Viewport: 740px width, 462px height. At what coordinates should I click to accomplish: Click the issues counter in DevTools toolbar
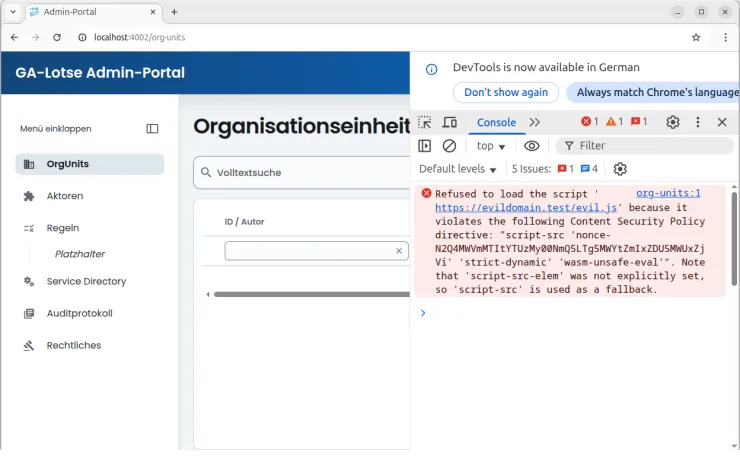[639, 122]
